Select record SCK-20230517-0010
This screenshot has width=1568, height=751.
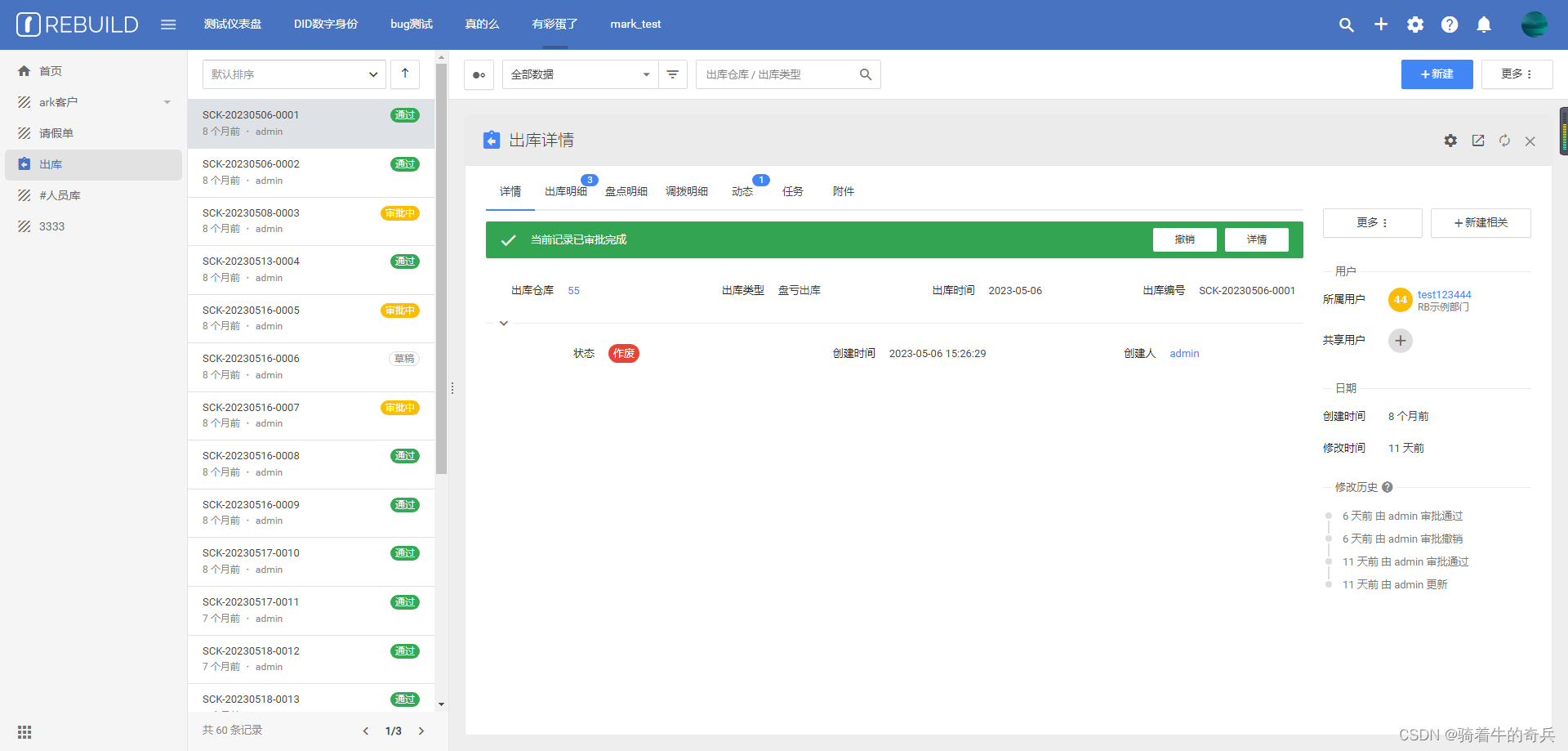[x=311, y=561]
